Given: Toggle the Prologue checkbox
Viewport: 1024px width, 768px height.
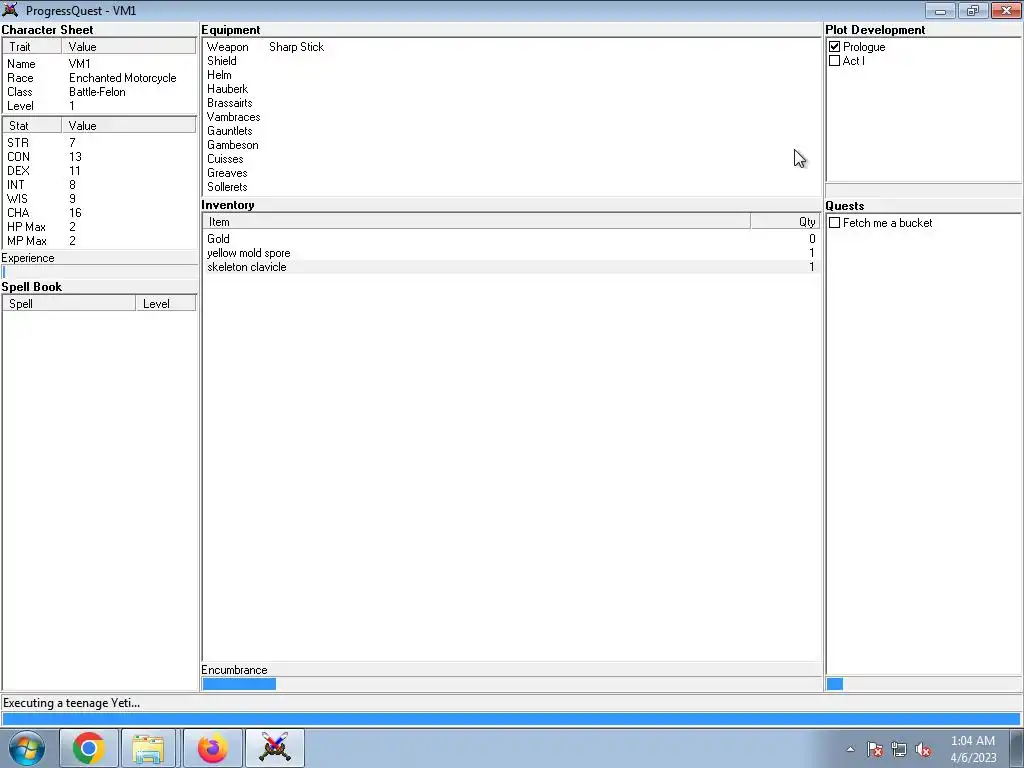Looking at the screenshot, I should (x=835, y=47).
